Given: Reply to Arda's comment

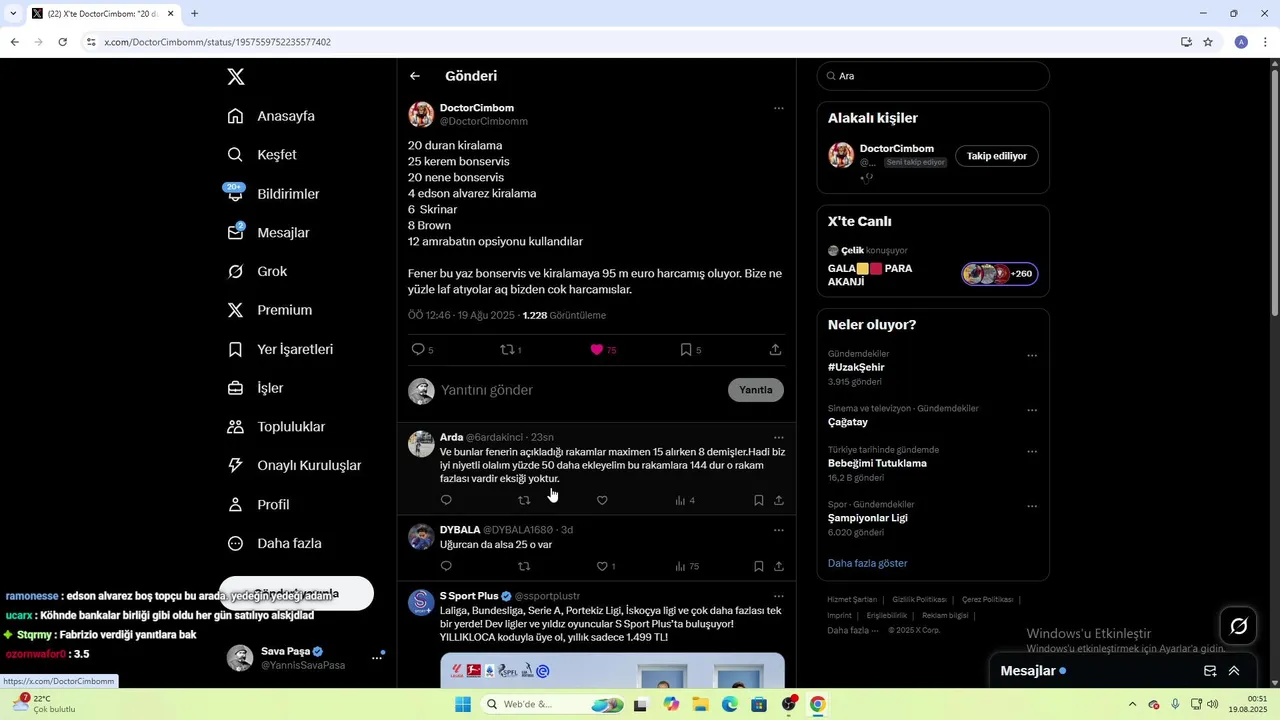Looking at the screenshot, I should tap(446, 500).
